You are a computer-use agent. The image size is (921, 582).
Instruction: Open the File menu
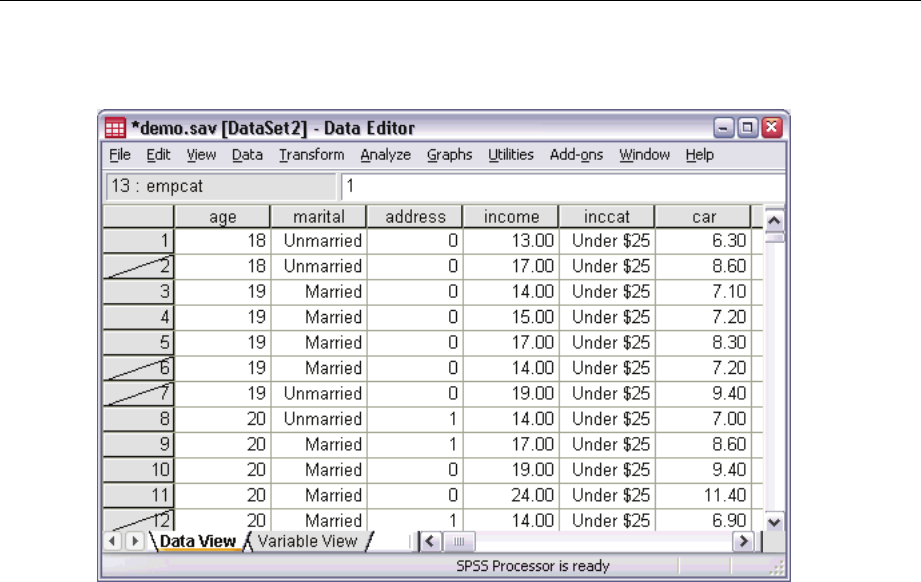click(x=120, y=154)
